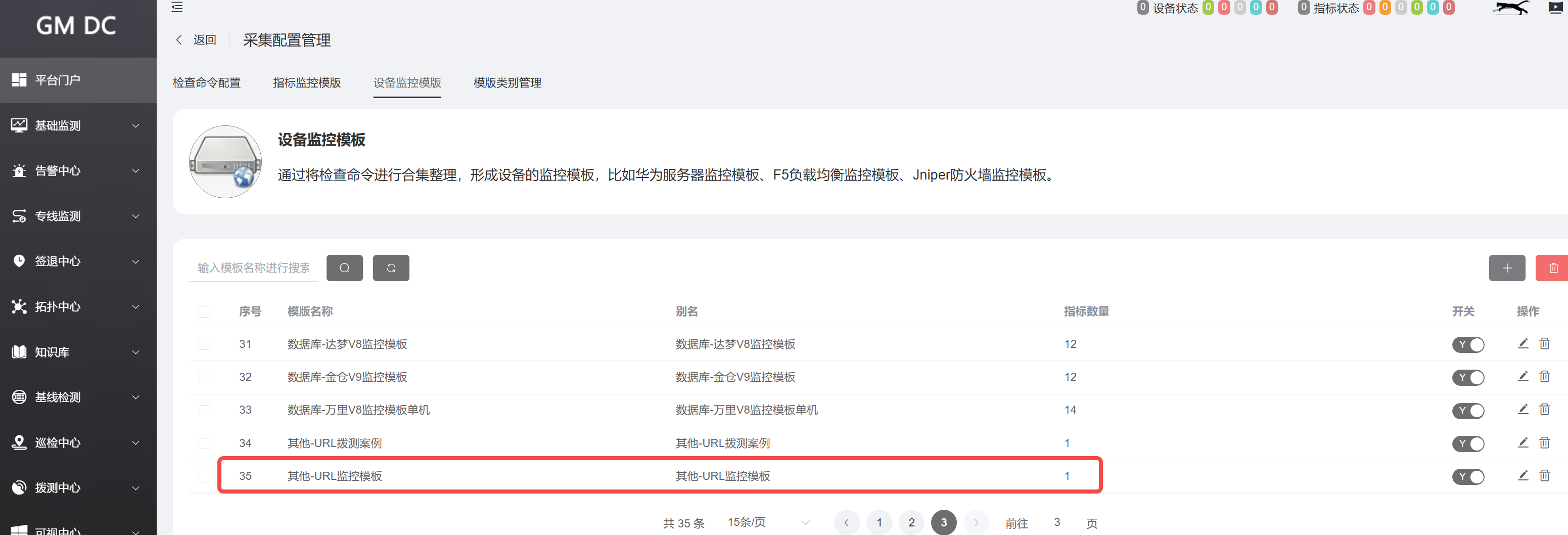The width and height of the screenshot is (1568, 535).
Task: Go to pagination page 2
Action: [911, 522]
